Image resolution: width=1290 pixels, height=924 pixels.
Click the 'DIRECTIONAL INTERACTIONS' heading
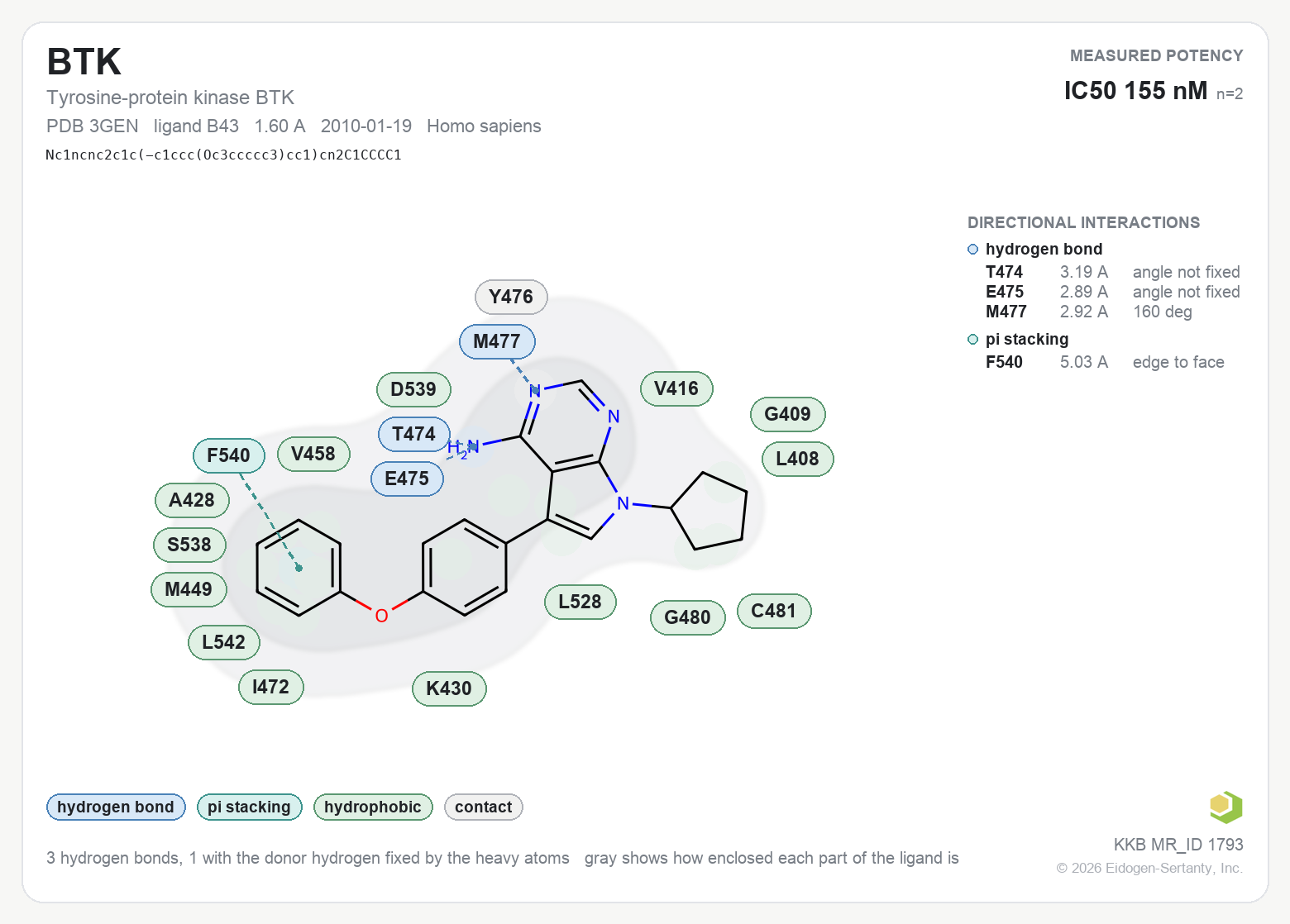[x=1083, y=223]
